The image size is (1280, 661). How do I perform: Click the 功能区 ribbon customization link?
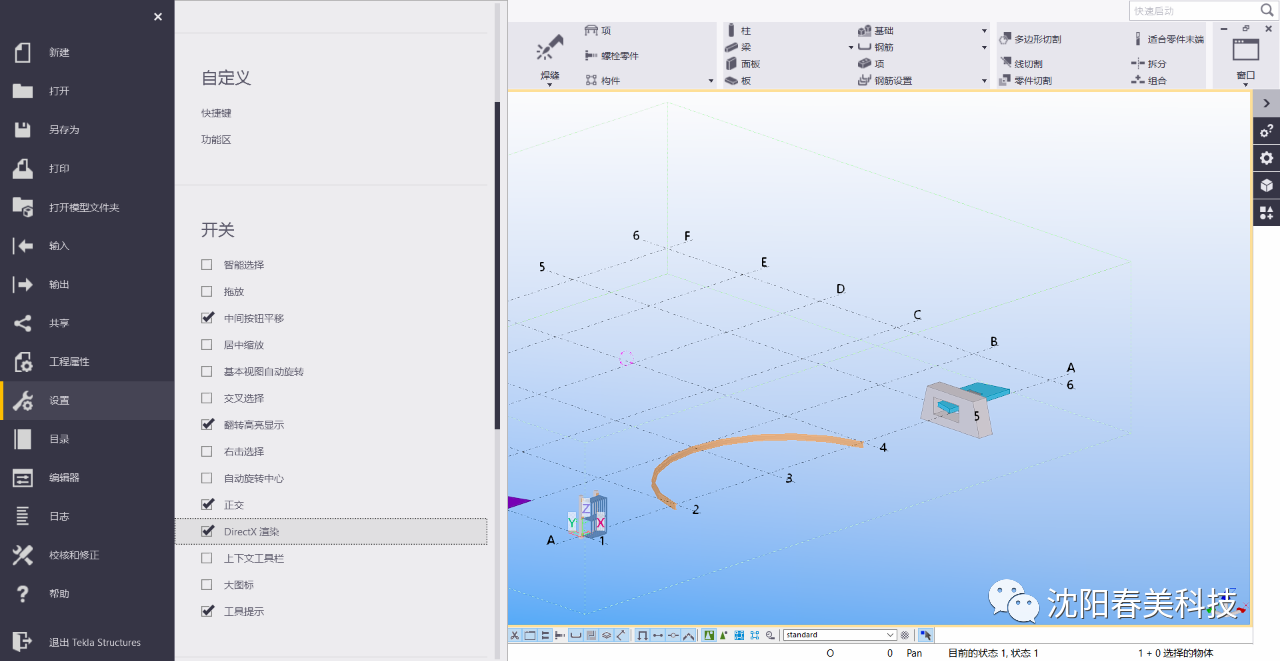tap(216, 140)
